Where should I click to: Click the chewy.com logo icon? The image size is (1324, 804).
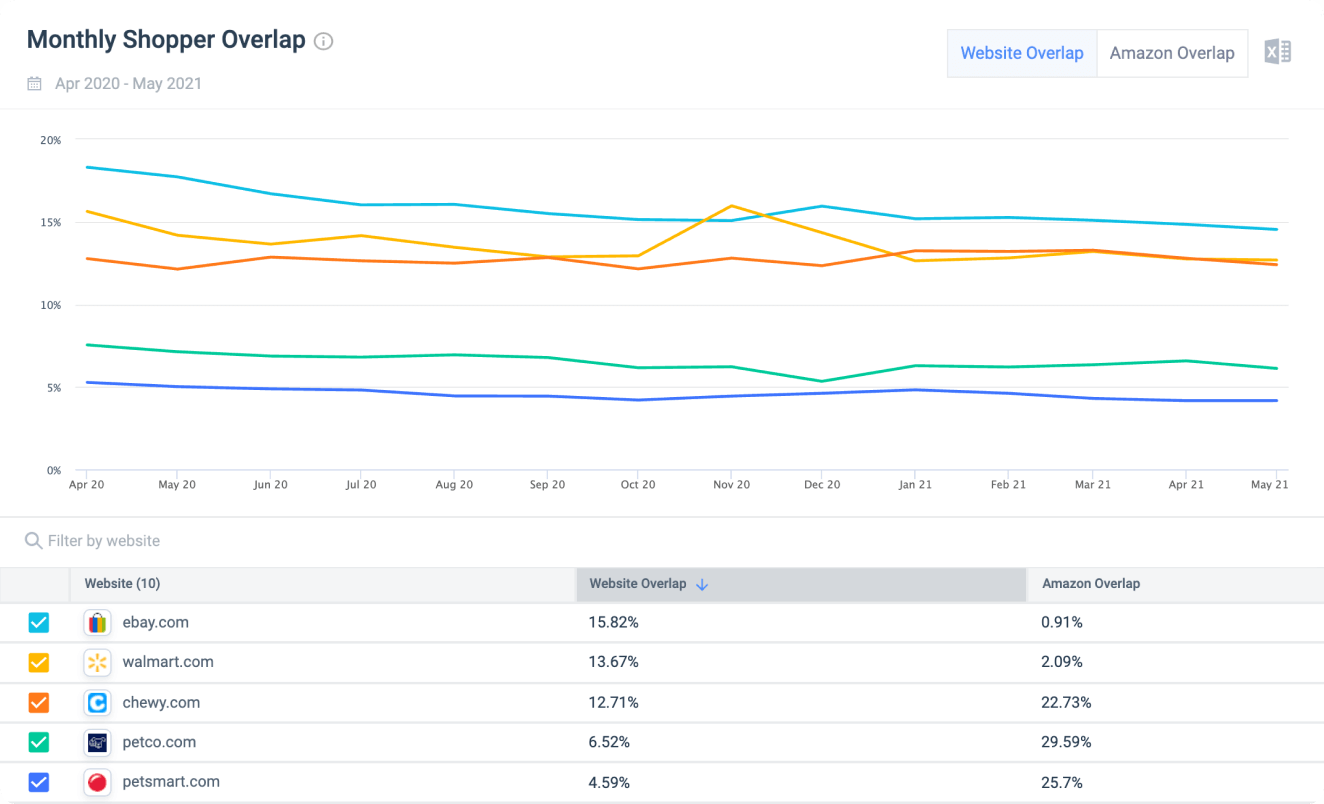point(97,703)
